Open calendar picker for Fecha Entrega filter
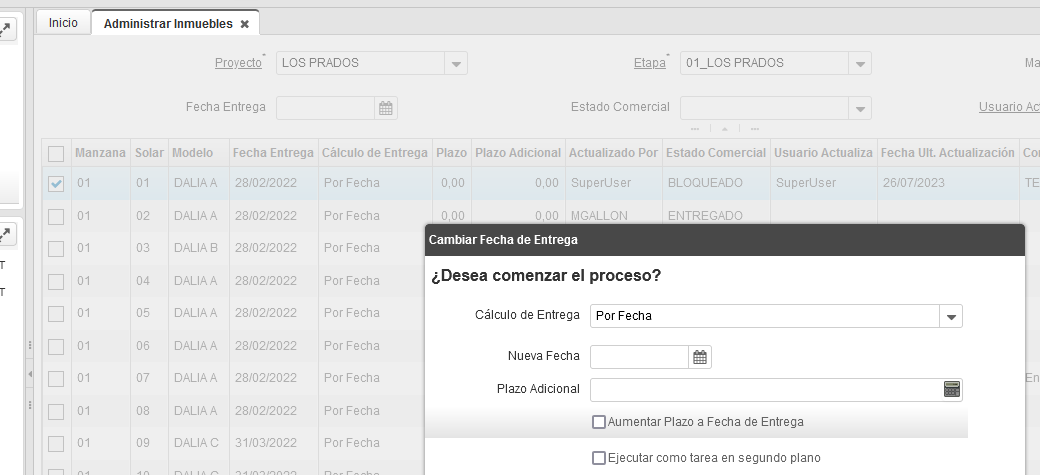This screenshot has height=475, width=1040. (386, 108)
